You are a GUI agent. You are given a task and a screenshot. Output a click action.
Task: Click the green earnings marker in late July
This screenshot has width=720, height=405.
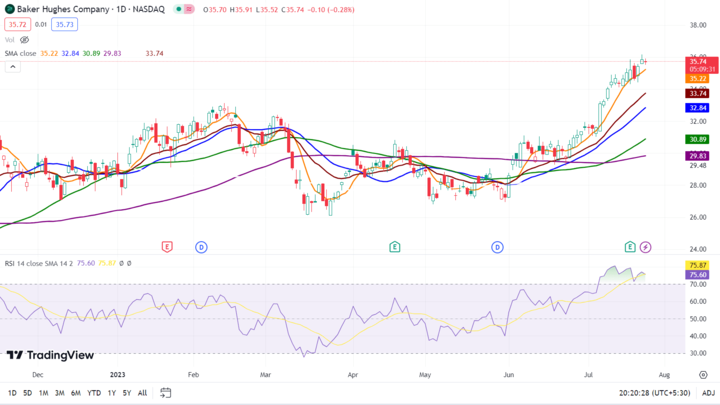(630, 247)
